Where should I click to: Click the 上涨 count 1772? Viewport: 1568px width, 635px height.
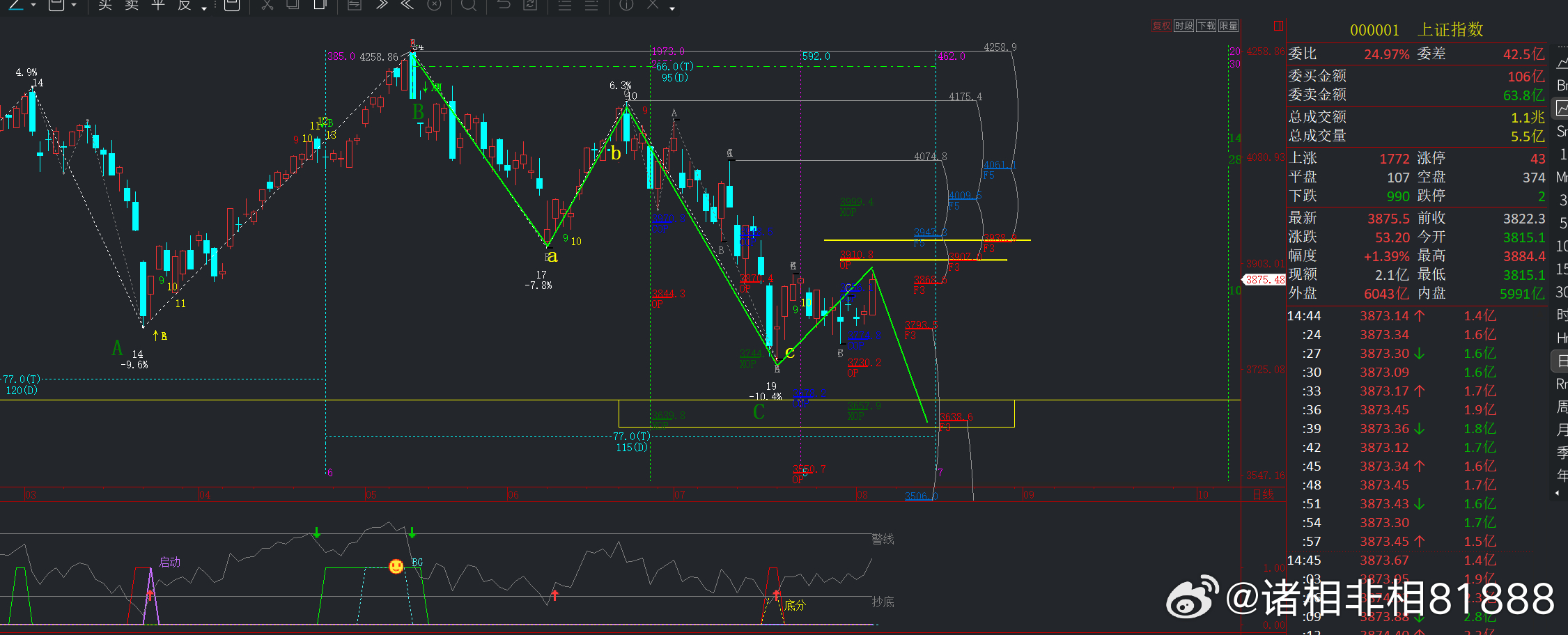tap(1395, 159)
